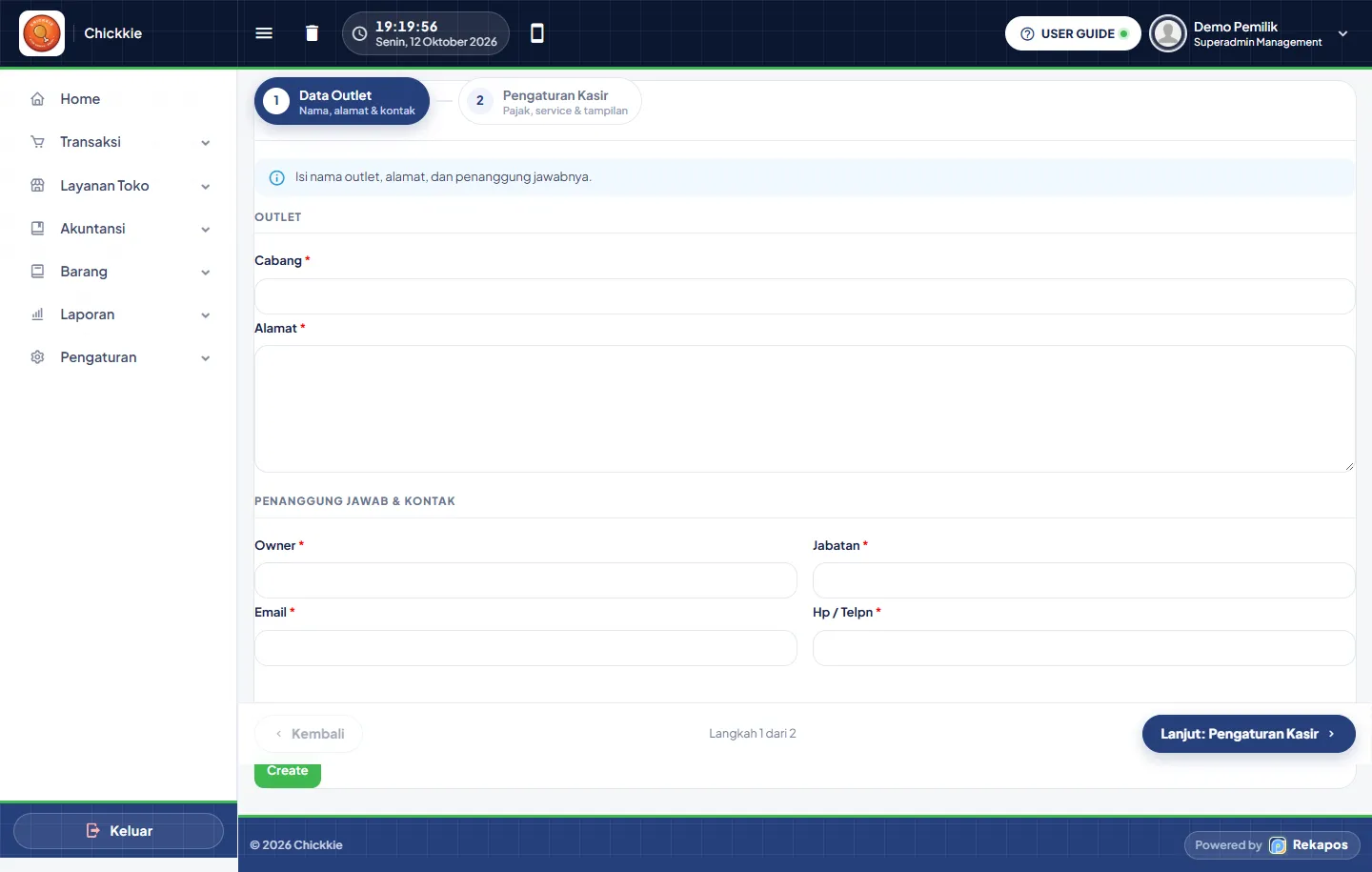The image size is (1372, 872).
Task: Click the Home house icon
Action: tap(38, 99)
